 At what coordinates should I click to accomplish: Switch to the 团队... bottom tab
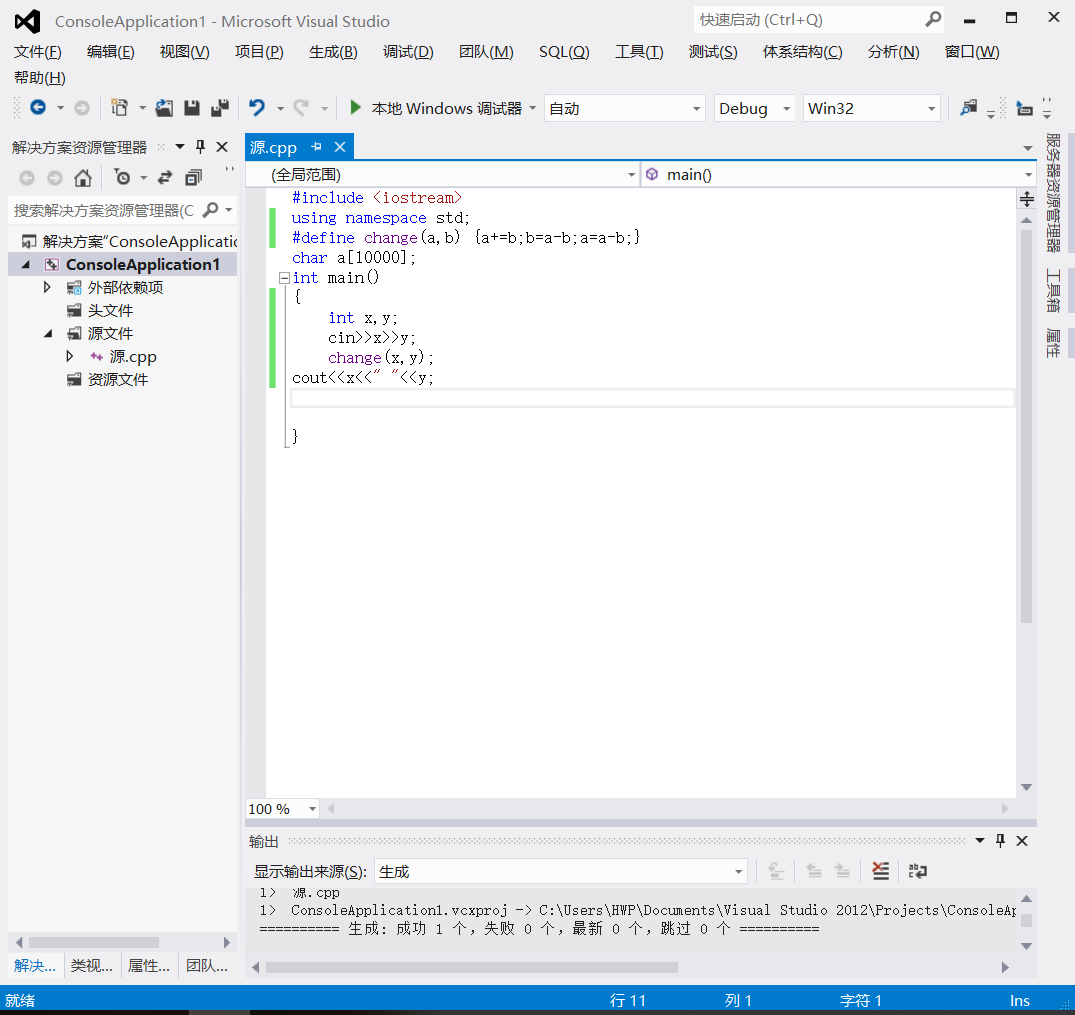(x=206, y=966)
